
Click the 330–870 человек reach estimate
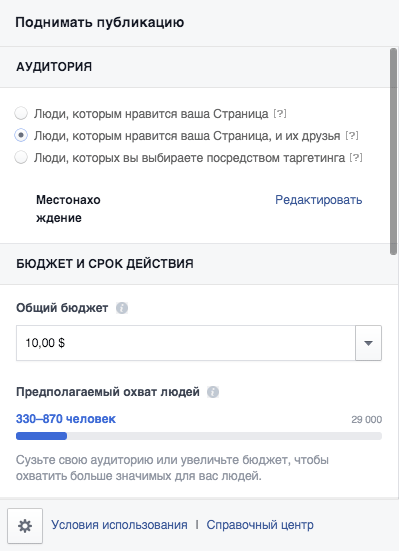point(66,419)
